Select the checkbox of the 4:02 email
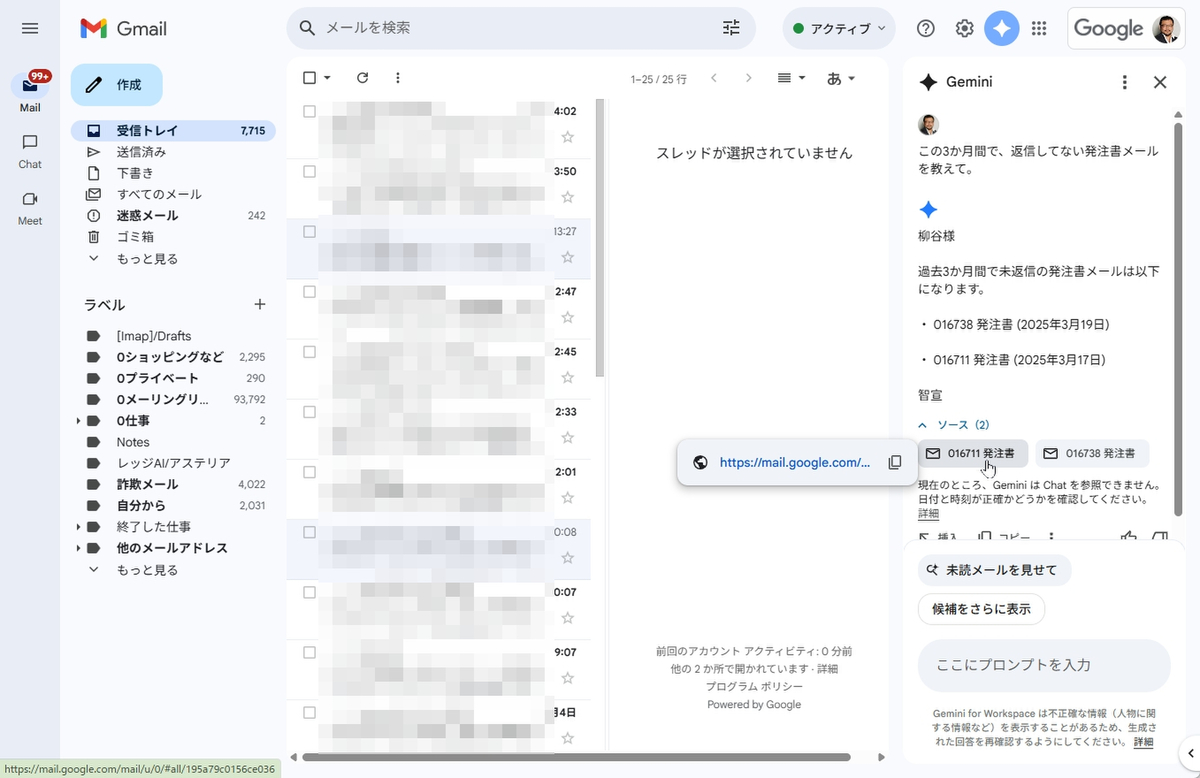Image resolution: width=1200 pixels, height=778 pixels. 309,111
